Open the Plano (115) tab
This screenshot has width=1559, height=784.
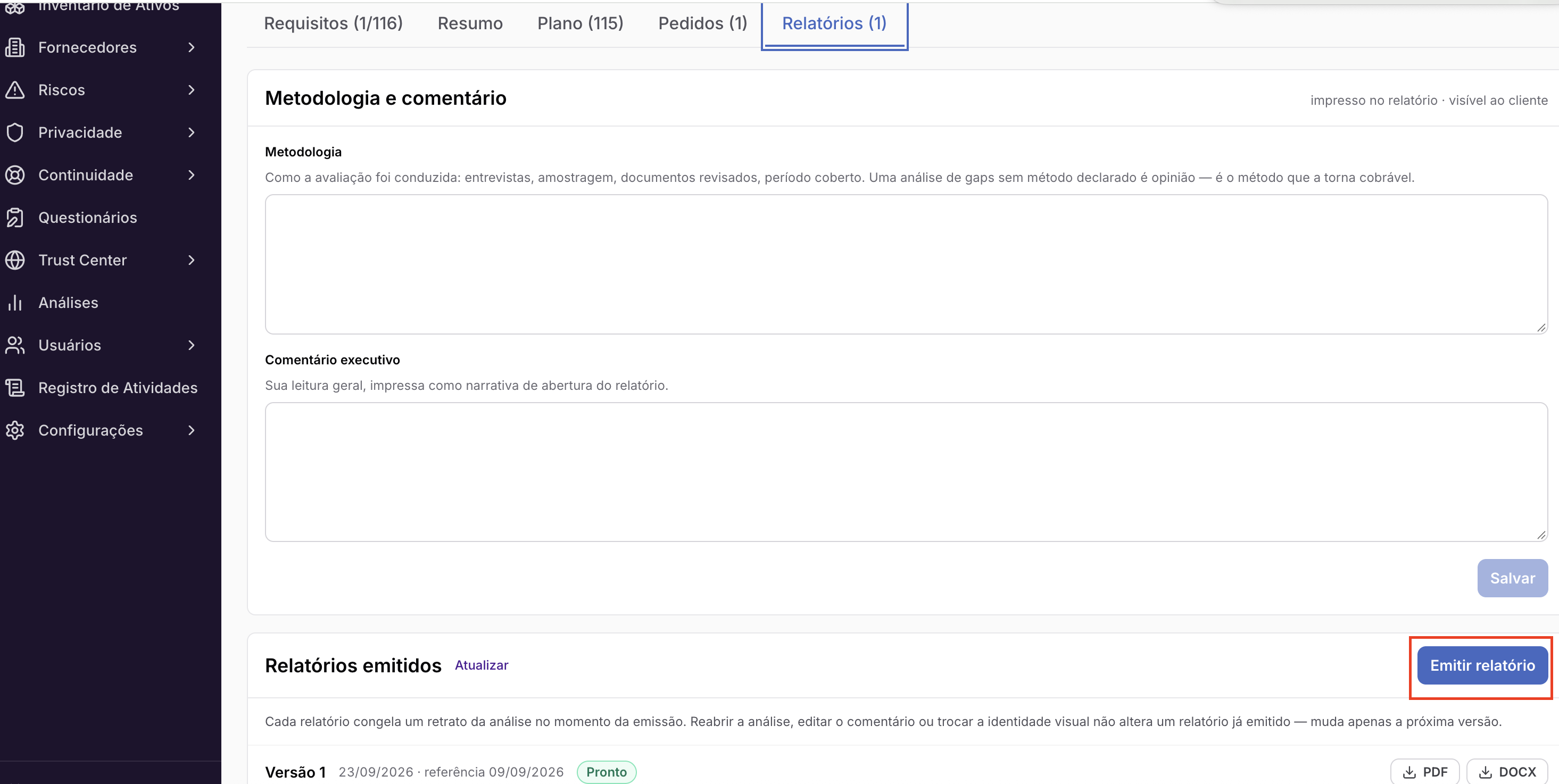[581, 23]
